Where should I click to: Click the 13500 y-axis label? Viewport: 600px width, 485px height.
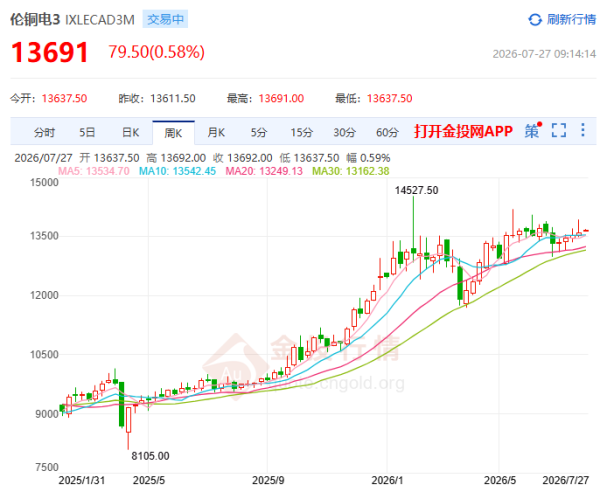44,235
